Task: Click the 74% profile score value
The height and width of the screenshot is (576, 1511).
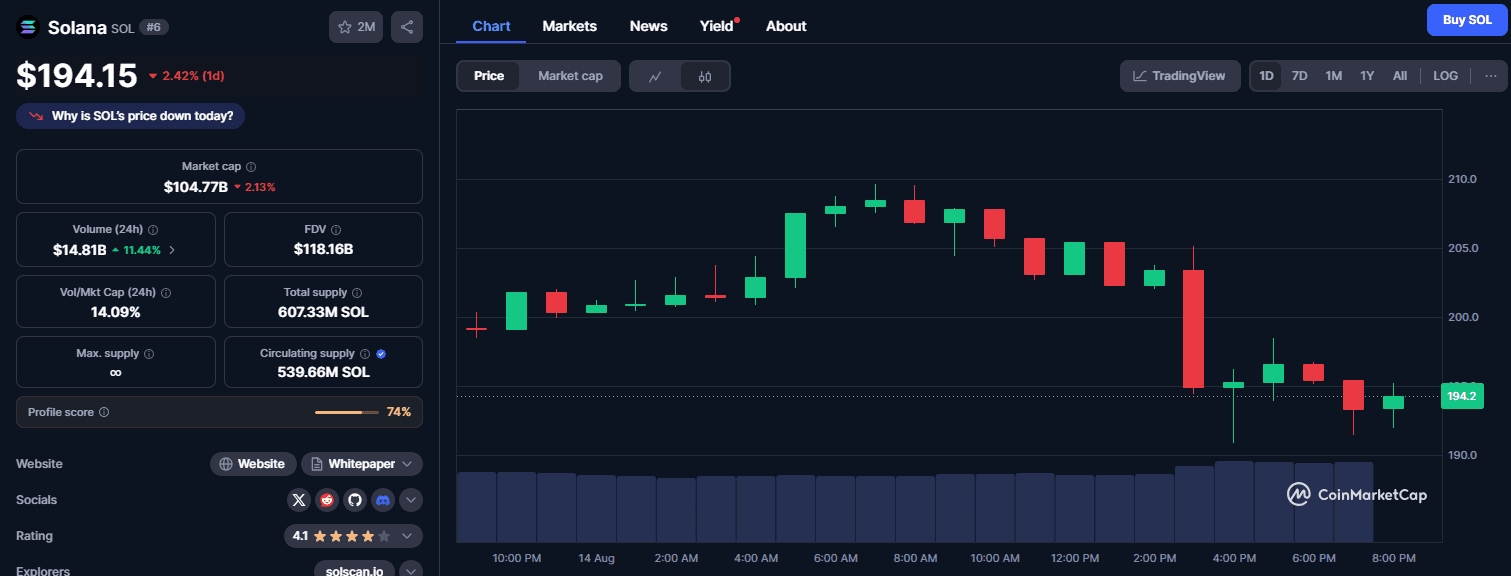Action: click(399, 412)
